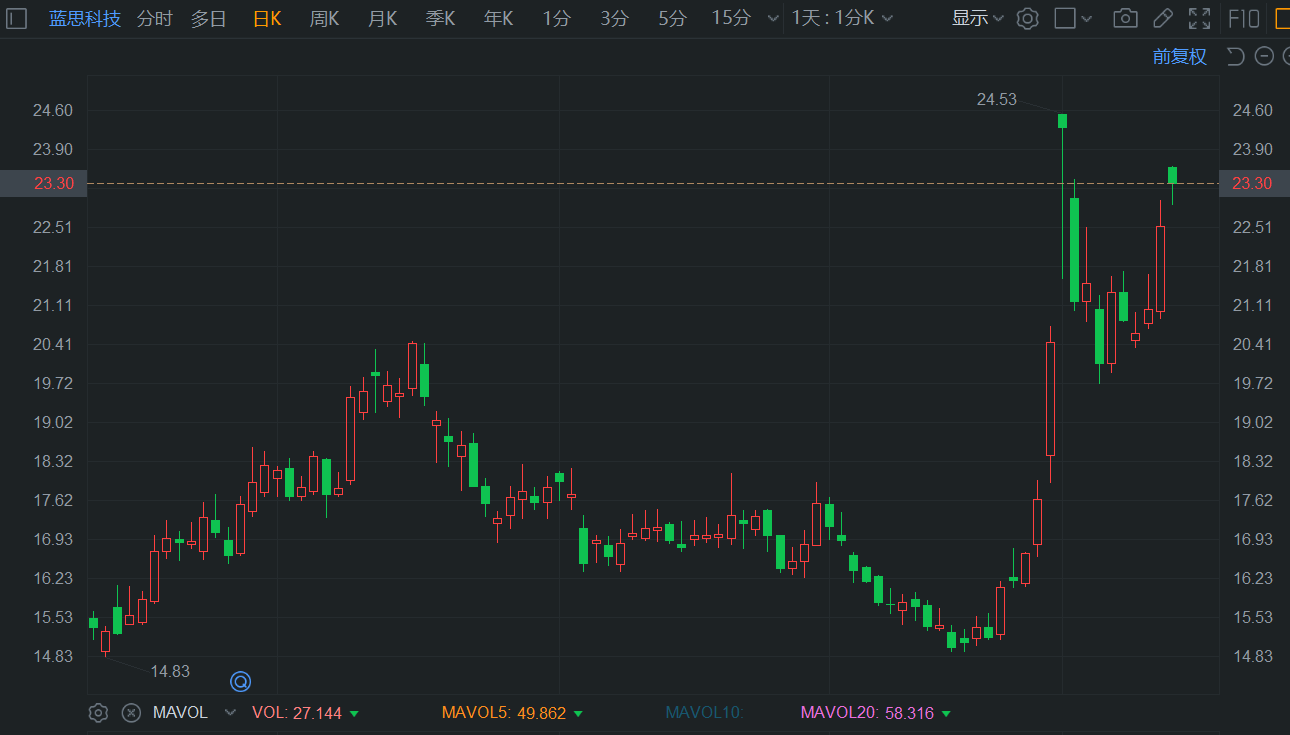Open the 前复权 adjustment selector
1290x735 pixels.
tap(1180, 56)
